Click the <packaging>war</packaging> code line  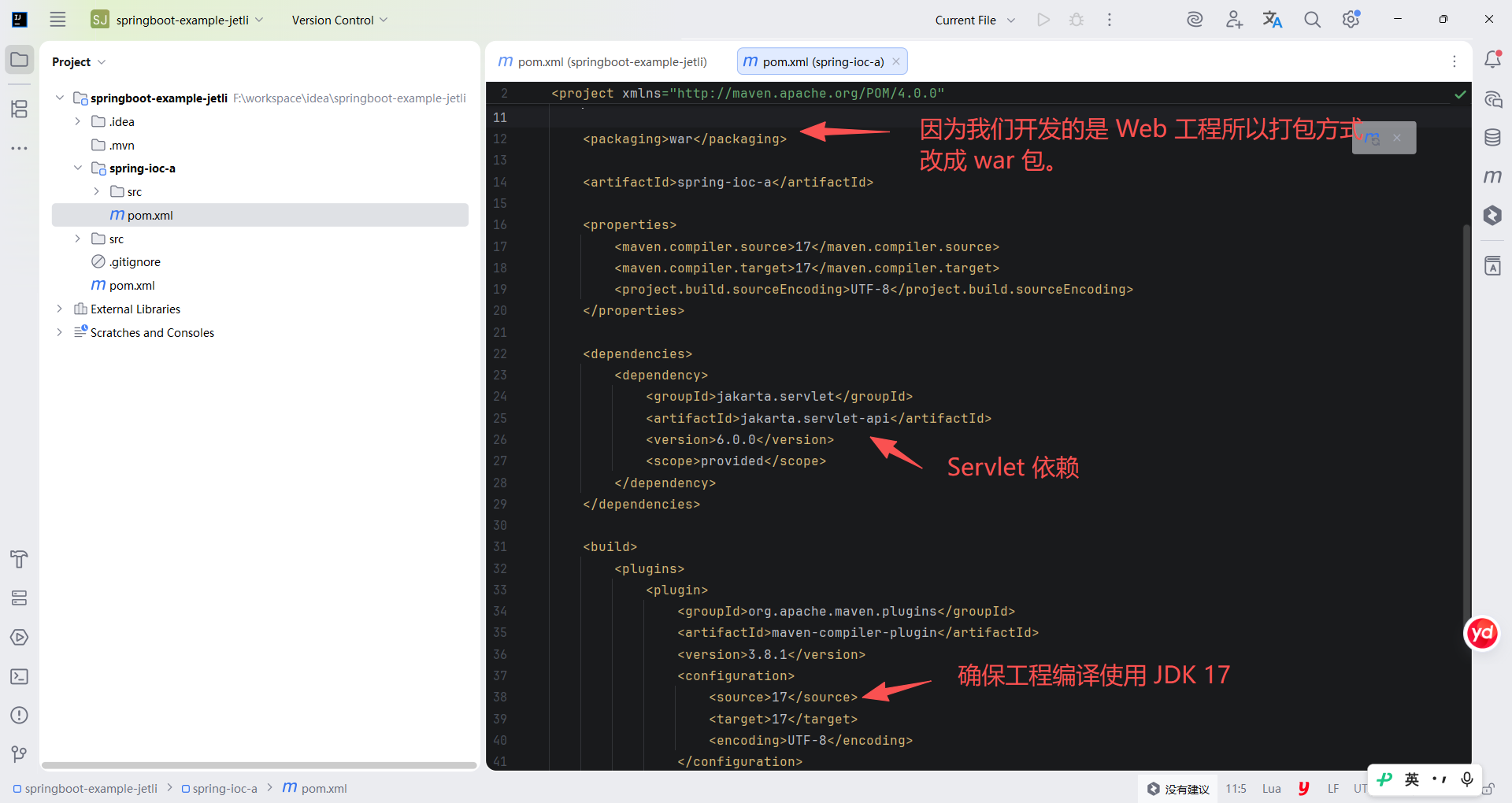[684, 139]
